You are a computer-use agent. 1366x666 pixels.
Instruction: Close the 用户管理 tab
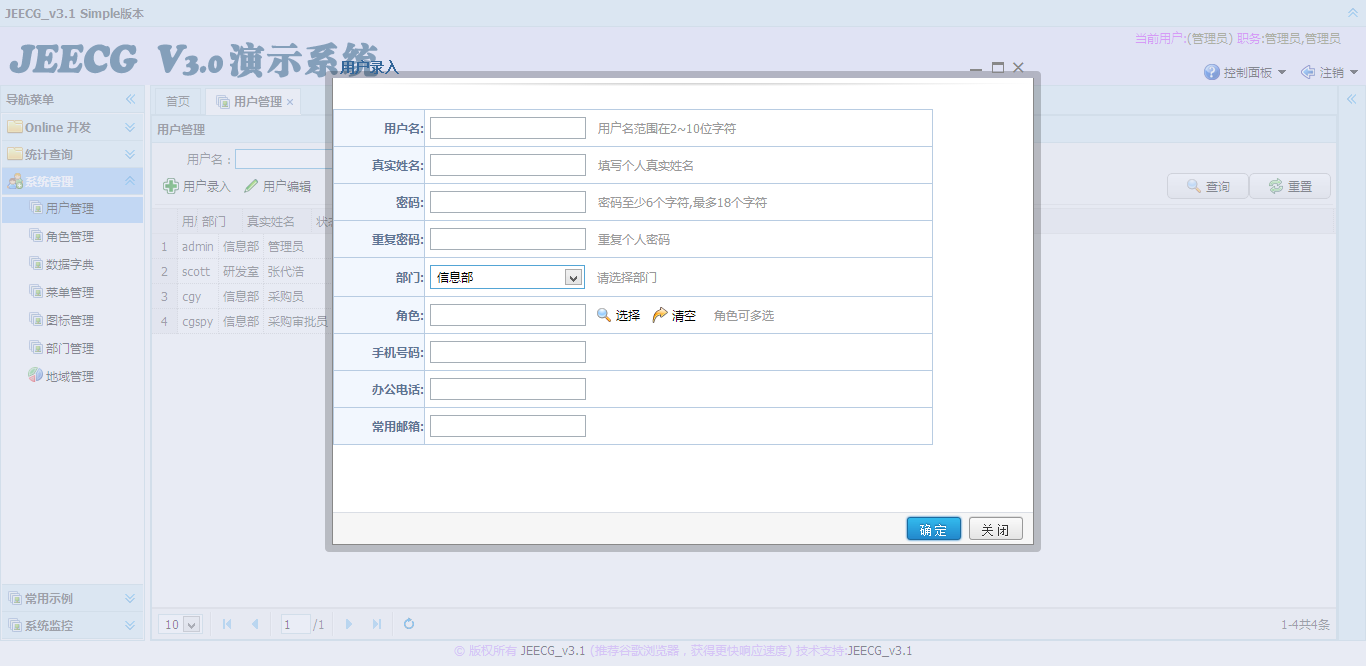click(290, 102)
